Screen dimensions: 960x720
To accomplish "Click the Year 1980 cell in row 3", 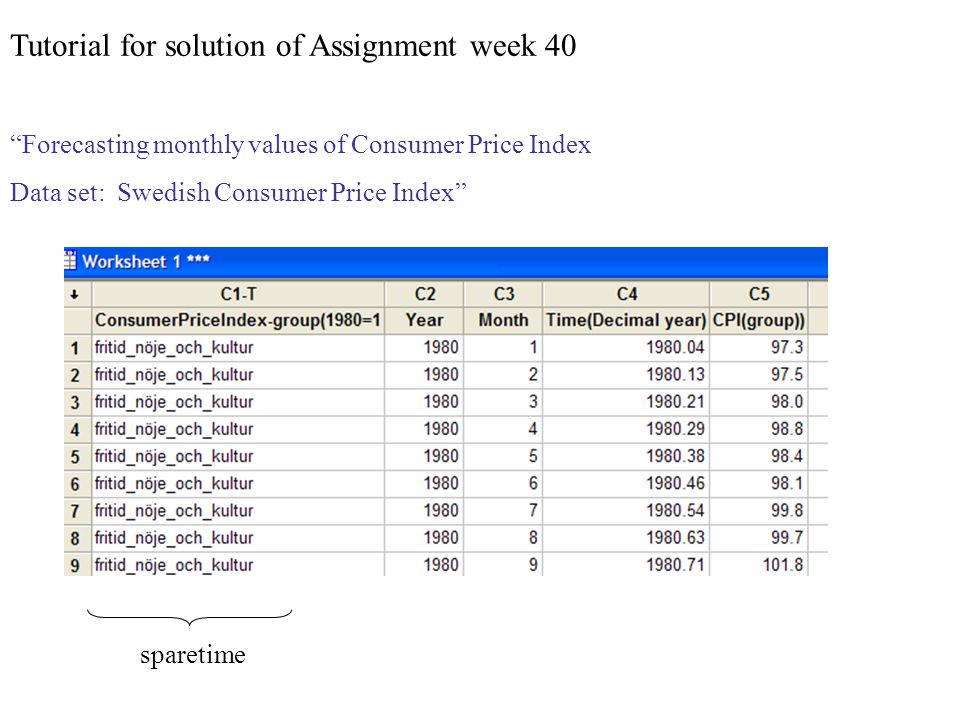I will click(x=425, y=402).
